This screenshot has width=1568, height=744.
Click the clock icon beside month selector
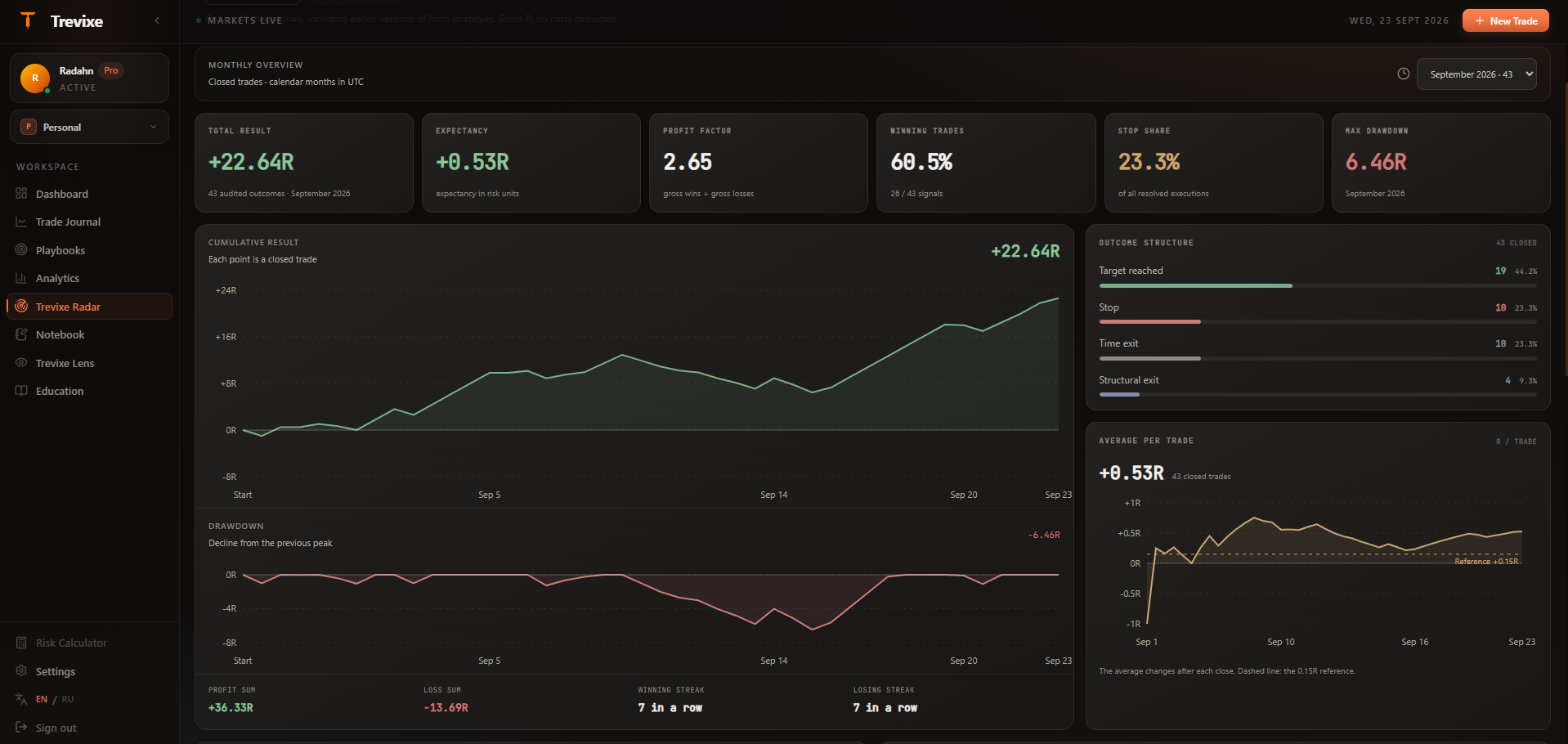tap(1403, 74)
